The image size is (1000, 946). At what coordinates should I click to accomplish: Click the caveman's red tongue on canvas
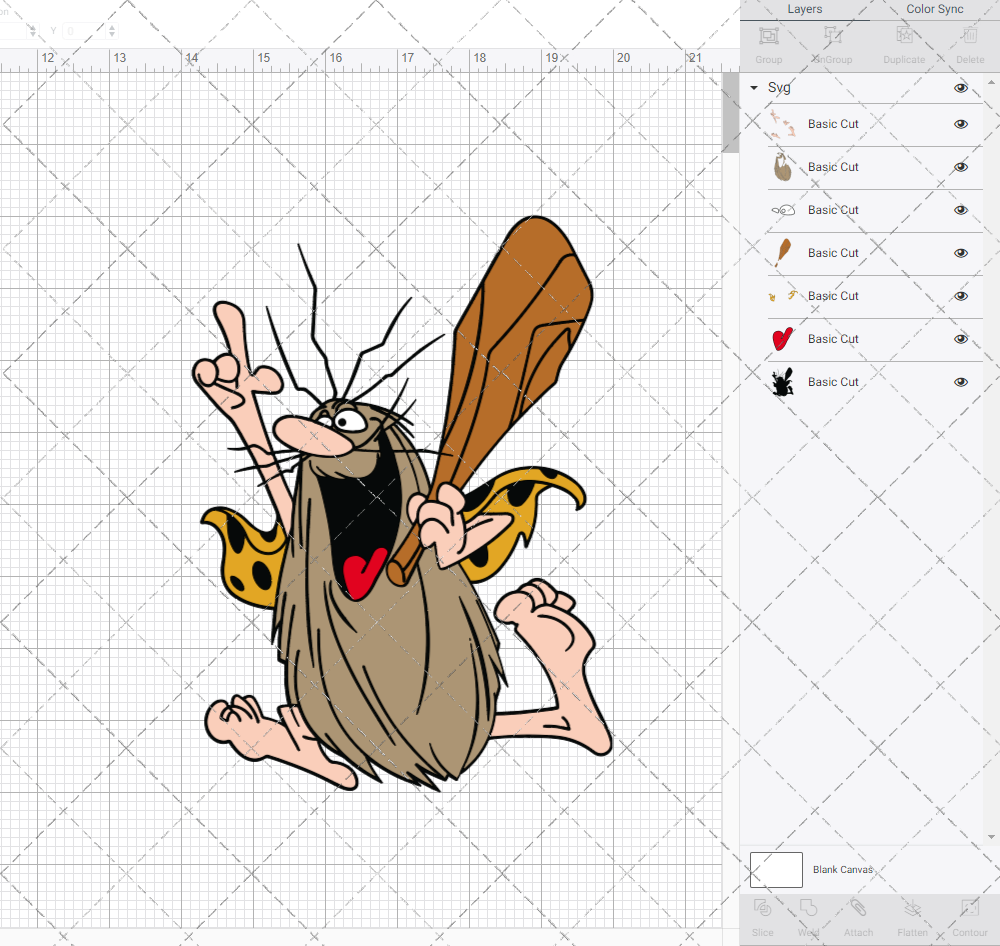(x=364, y=573)
